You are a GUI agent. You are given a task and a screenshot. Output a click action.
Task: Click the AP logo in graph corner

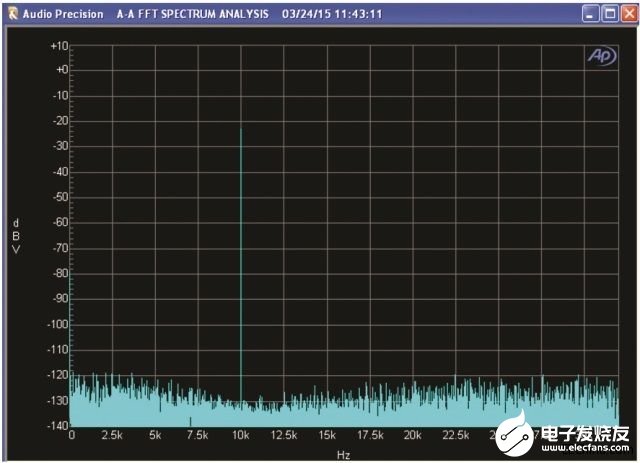pyautogui.click(x=602, y=56)
